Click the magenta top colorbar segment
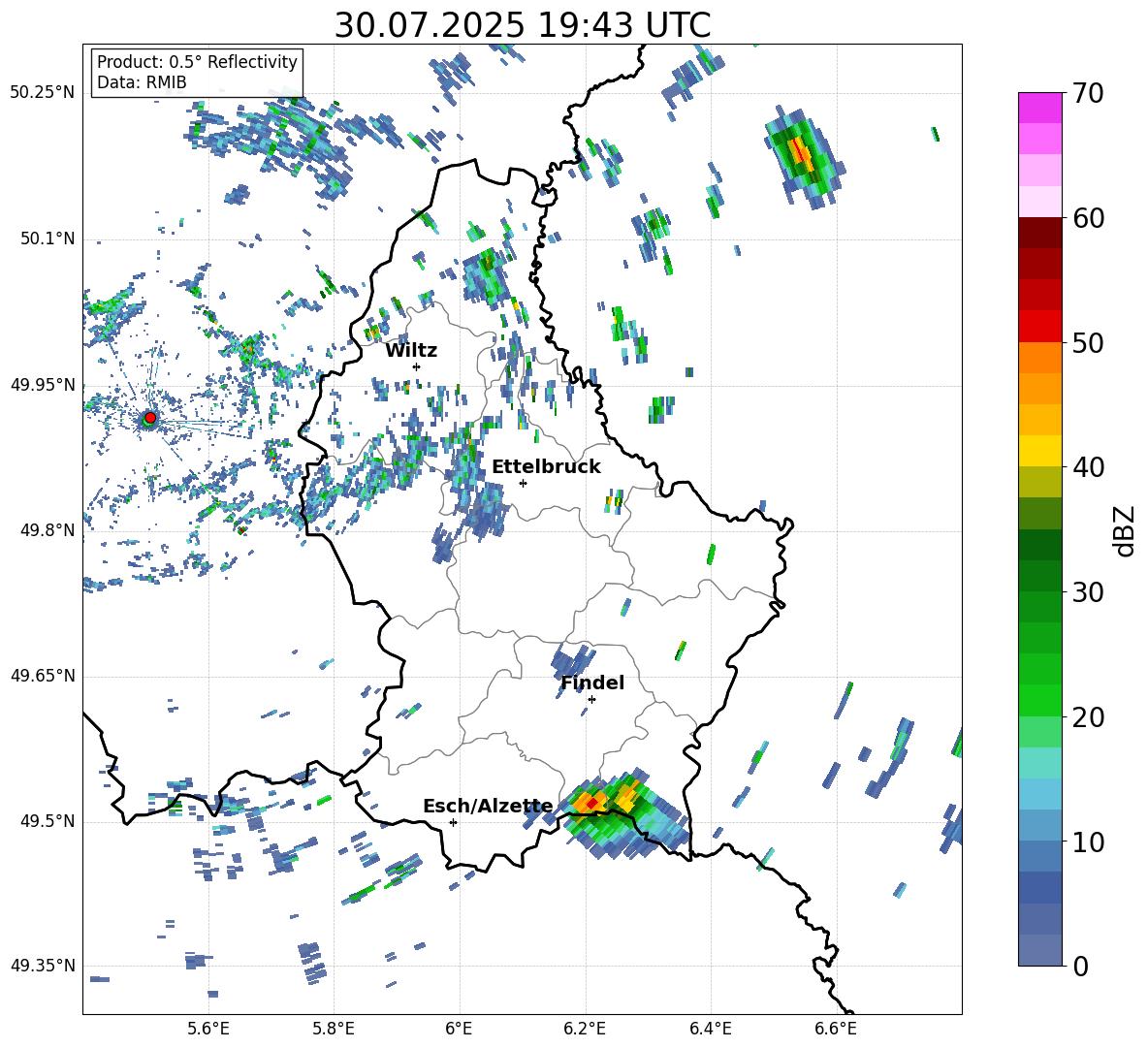This screenshot has height=1048, width=1148. click(1039, 108)
